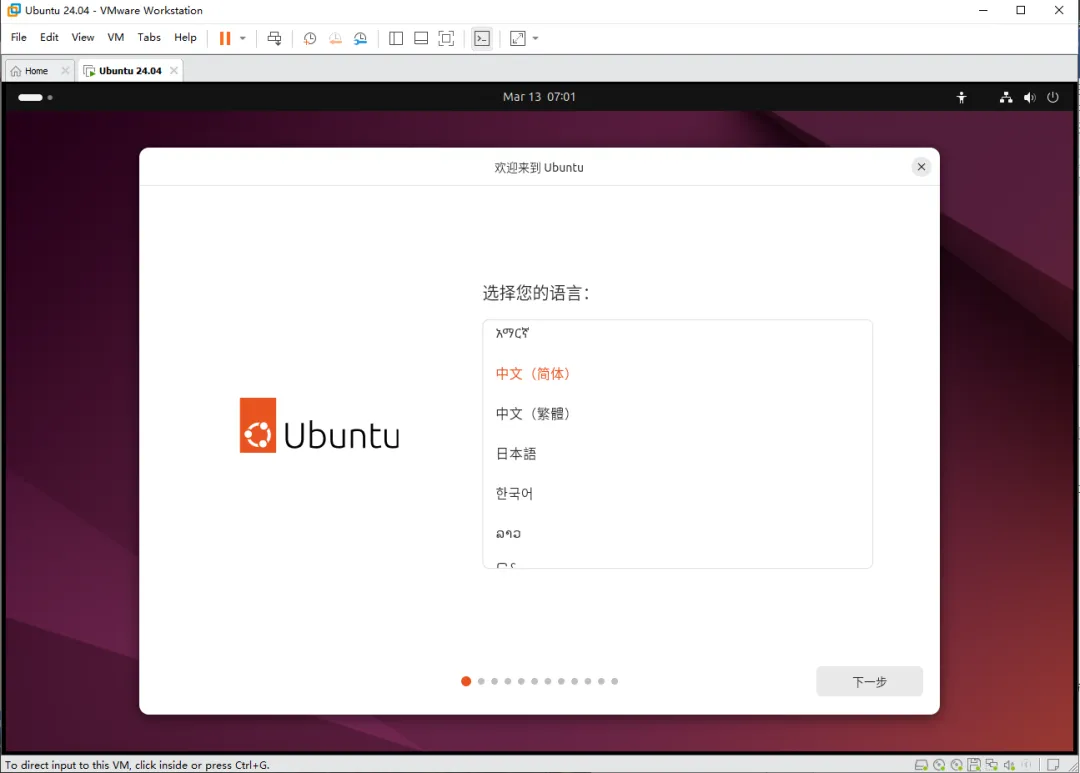Click the VMware Workstation title icon
The width and height of the screenshot is (1080, 773).
14,10
